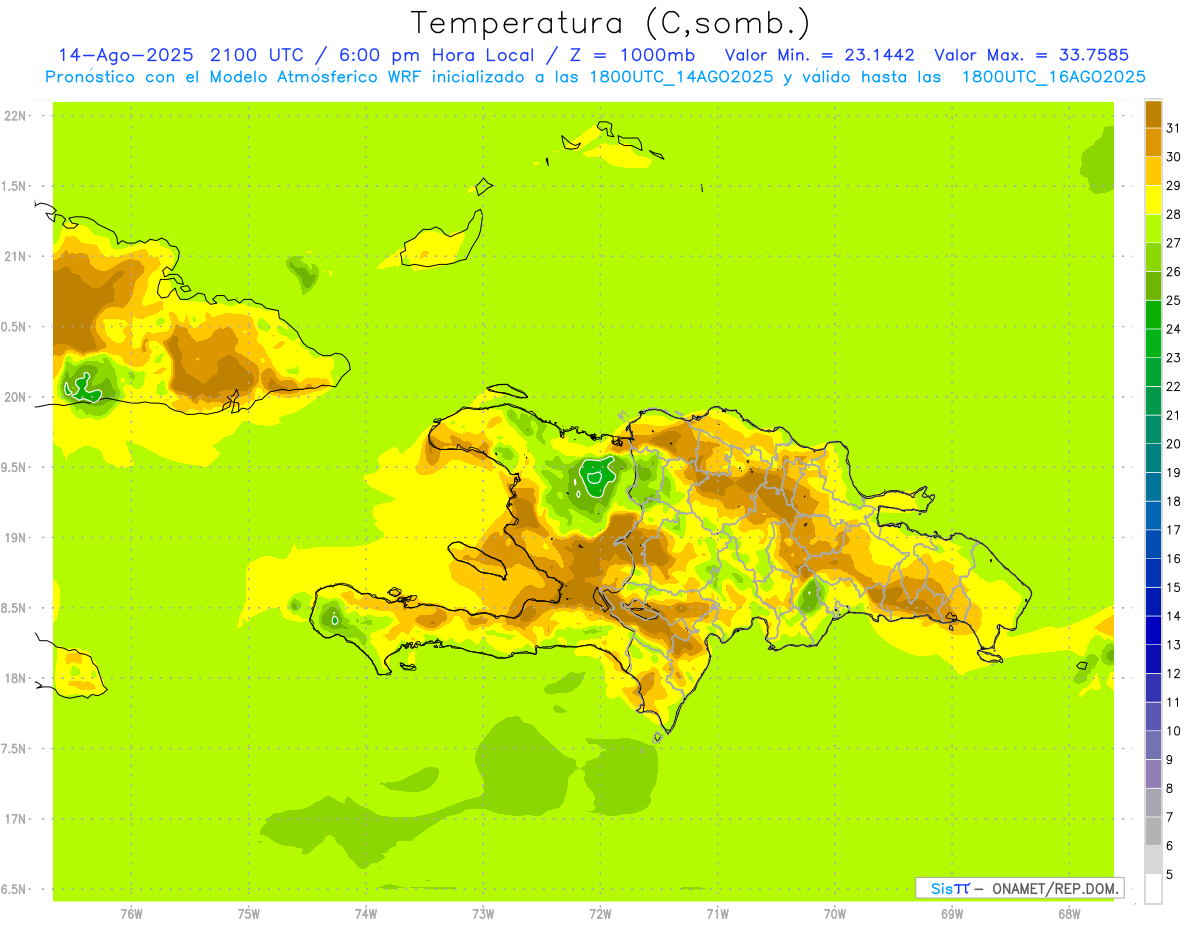Click the '73W' longitude label
This screenshot has height=927, width=1200.
point(482,914)
